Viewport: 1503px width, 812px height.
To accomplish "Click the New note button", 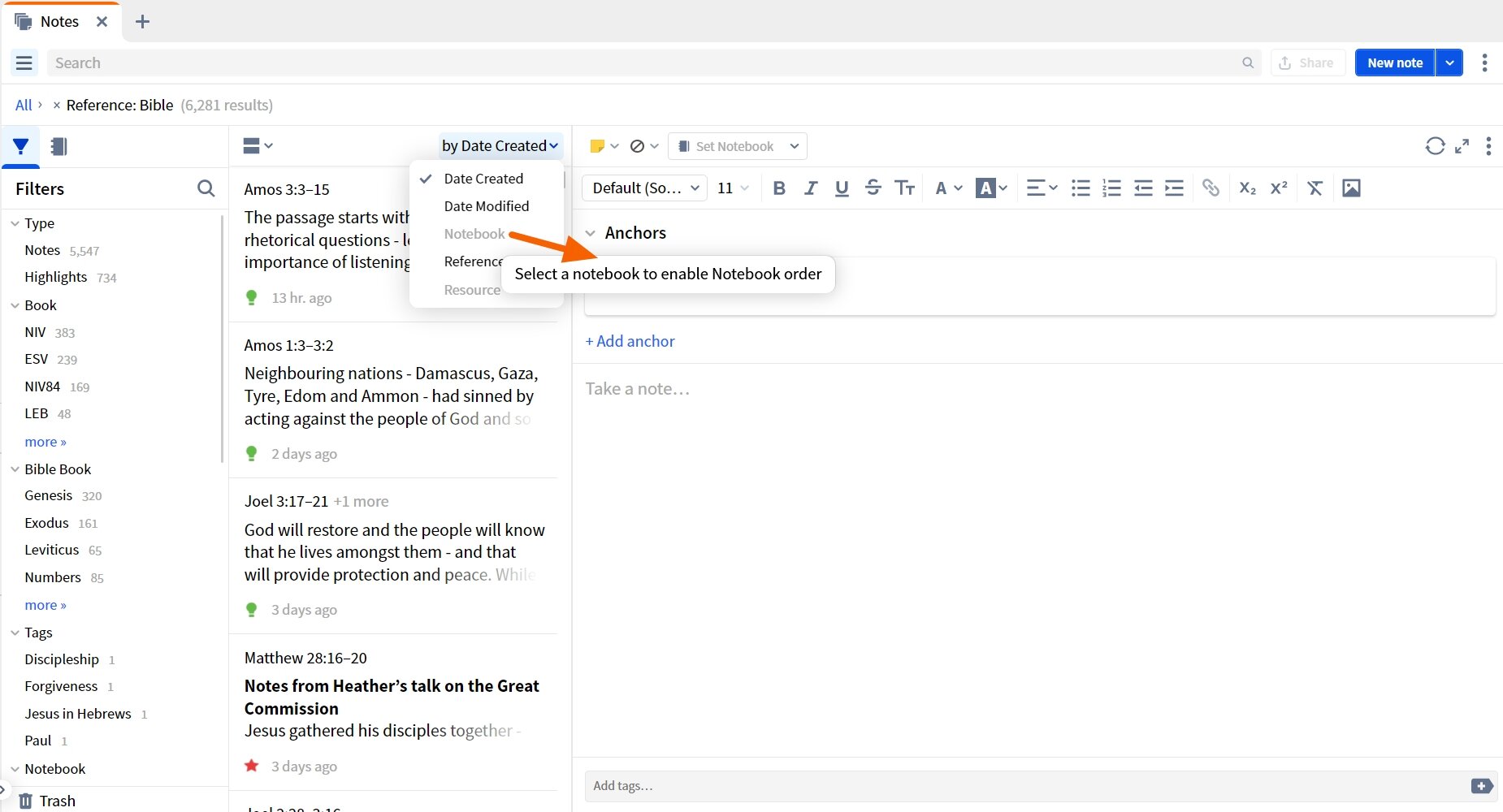I will pyautogui.click(x=1395, y=63).
